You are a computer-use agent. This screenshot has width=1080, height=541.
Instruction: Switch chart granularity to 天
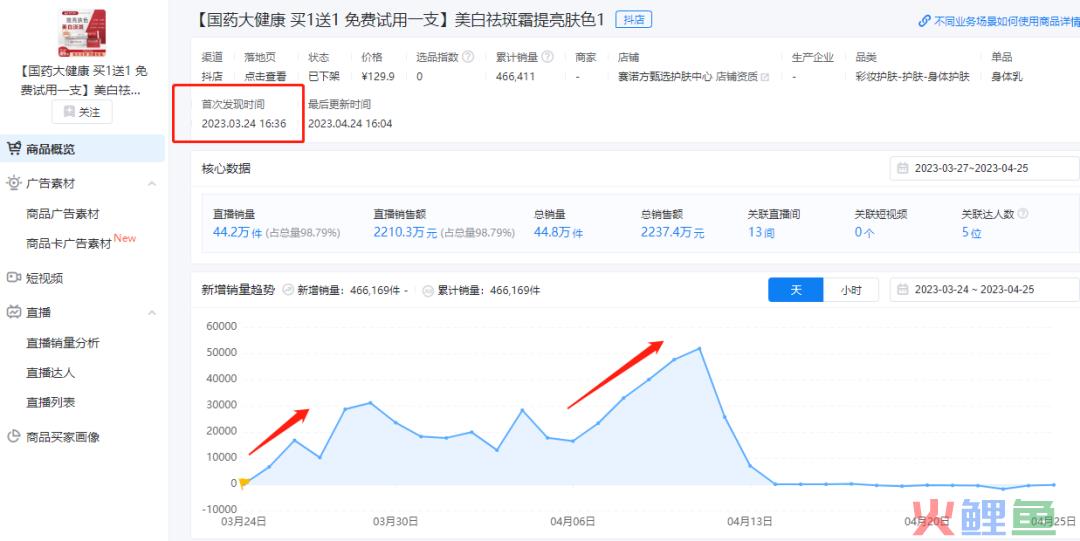[x=796, y=290]
